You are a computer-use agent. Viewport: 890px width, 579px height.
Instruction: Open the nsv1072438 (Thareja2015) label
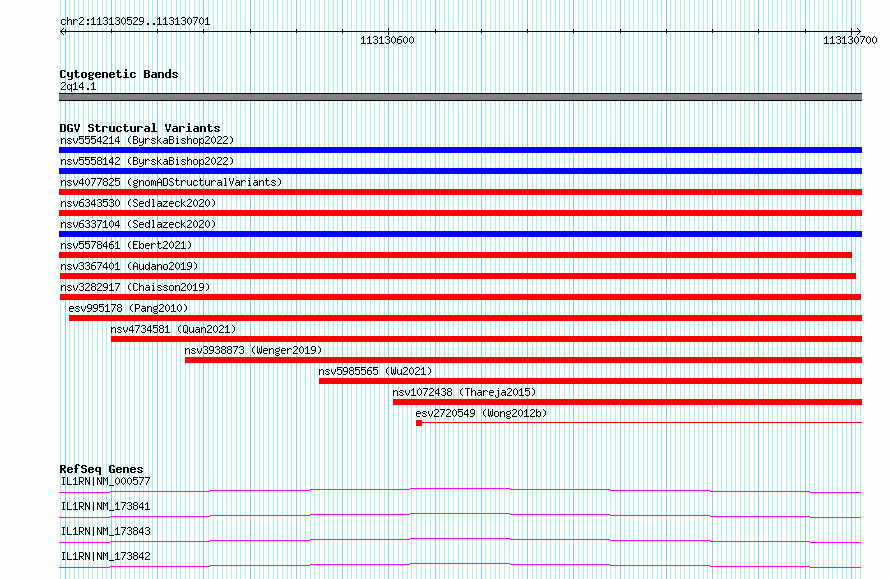point(464,392)
